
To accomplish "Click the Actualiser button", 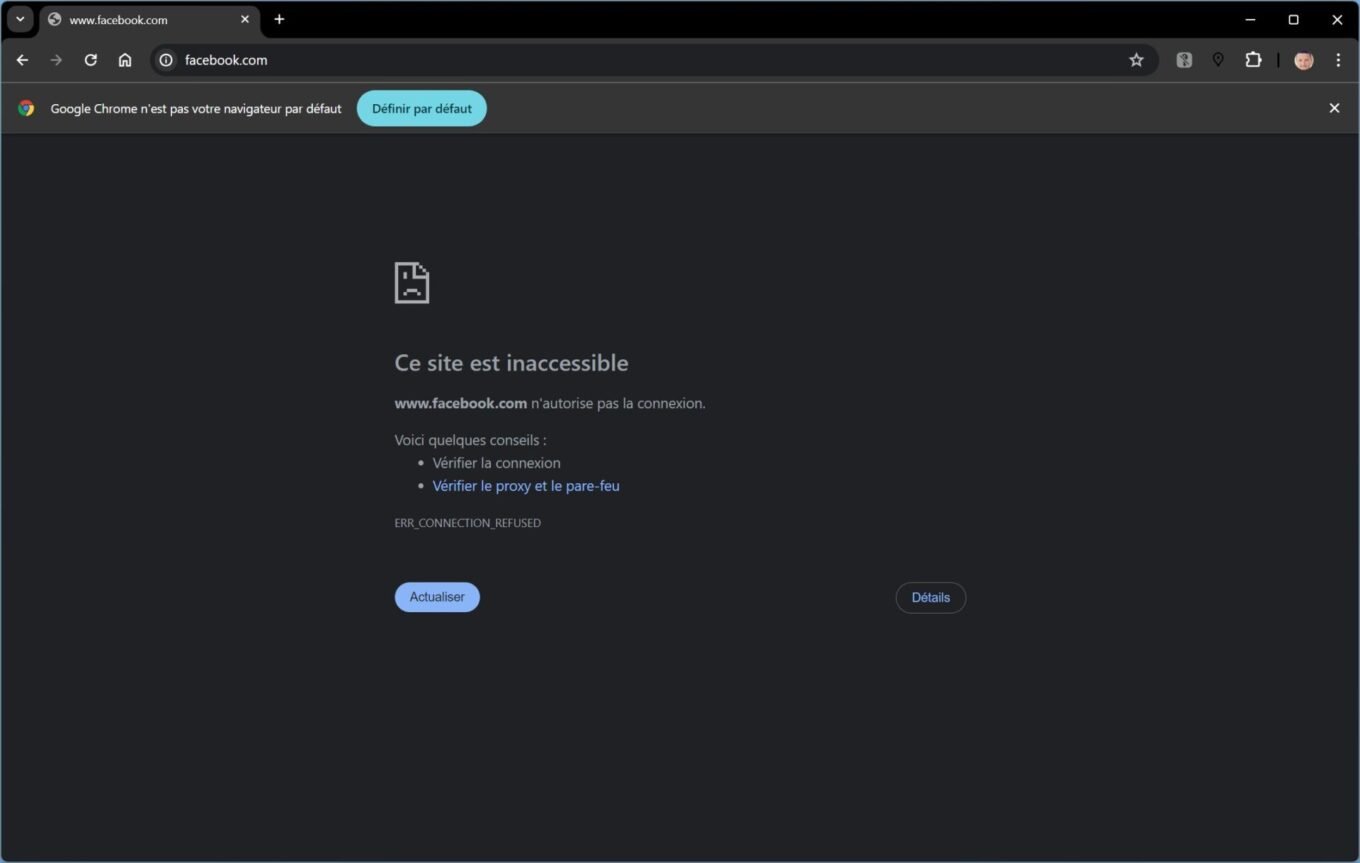I will [437, 597].
